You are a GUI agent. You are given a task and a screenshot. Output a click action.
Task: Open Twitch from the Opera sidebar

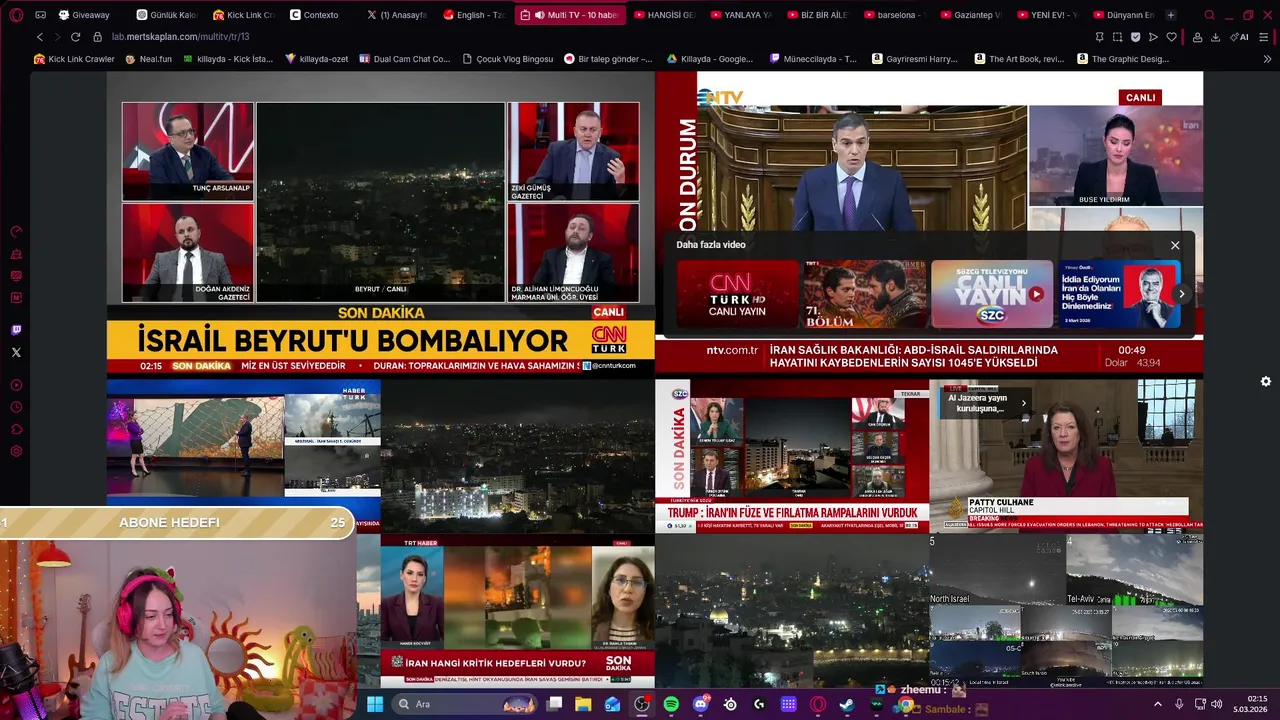16,330
